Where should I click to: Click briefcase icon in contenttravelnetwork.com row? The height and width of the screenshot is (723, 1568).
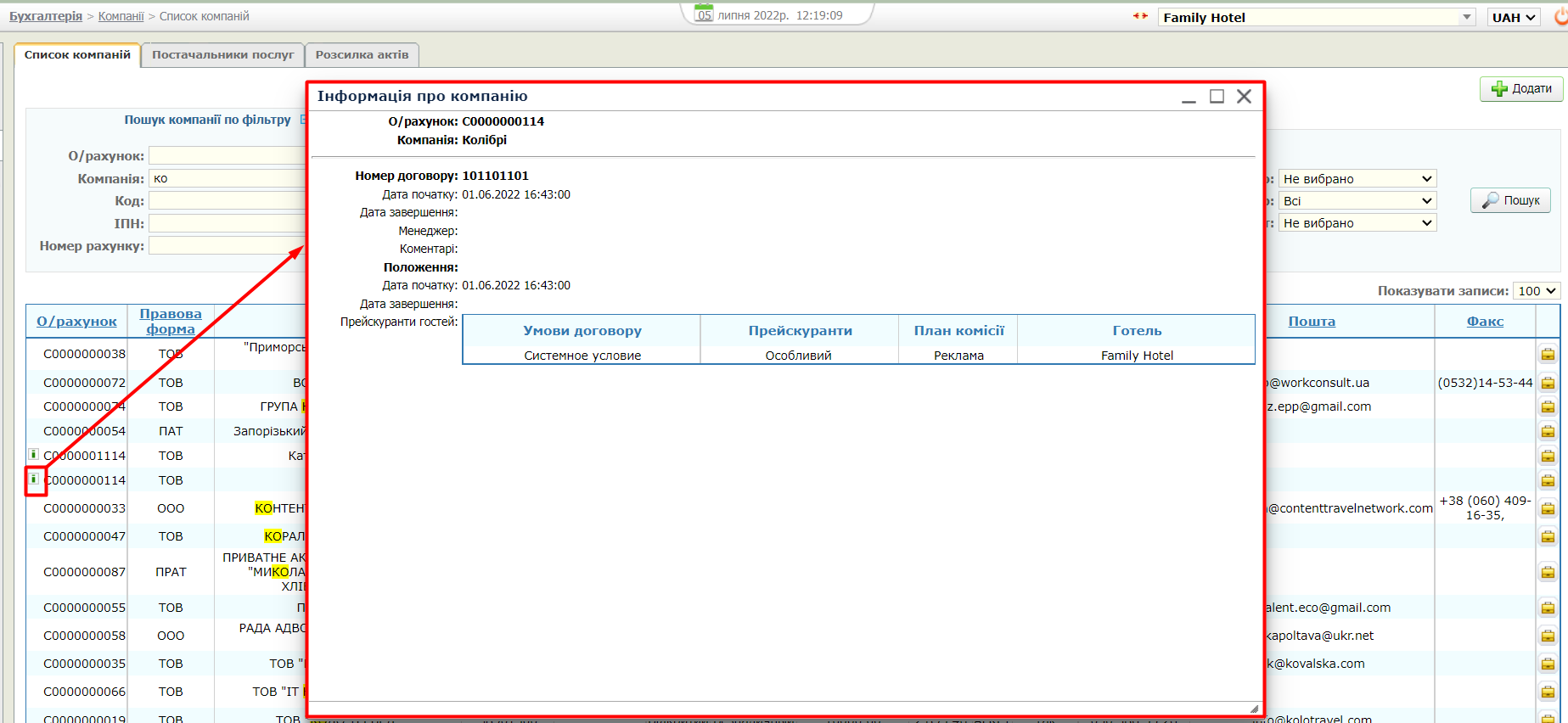1548,508
